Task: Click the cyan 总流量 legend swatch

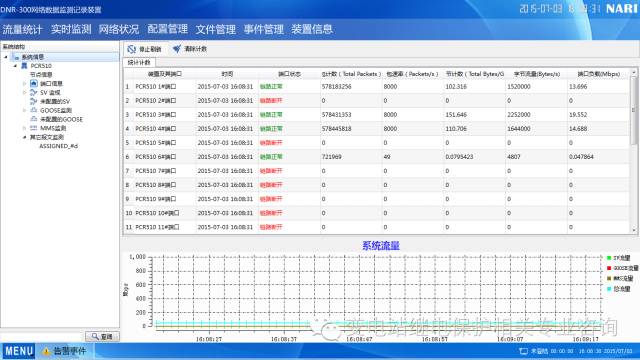Action: (609, 289)
